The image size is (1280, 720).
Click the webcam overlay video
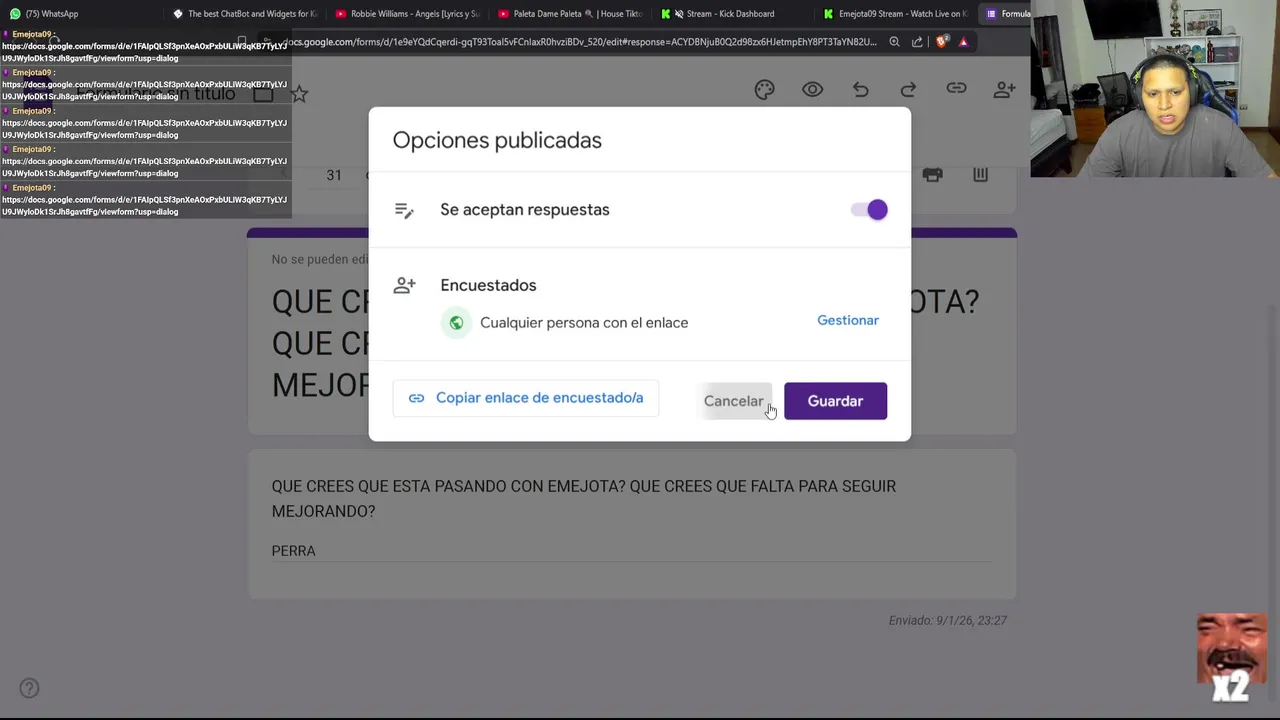[1155, 89]
